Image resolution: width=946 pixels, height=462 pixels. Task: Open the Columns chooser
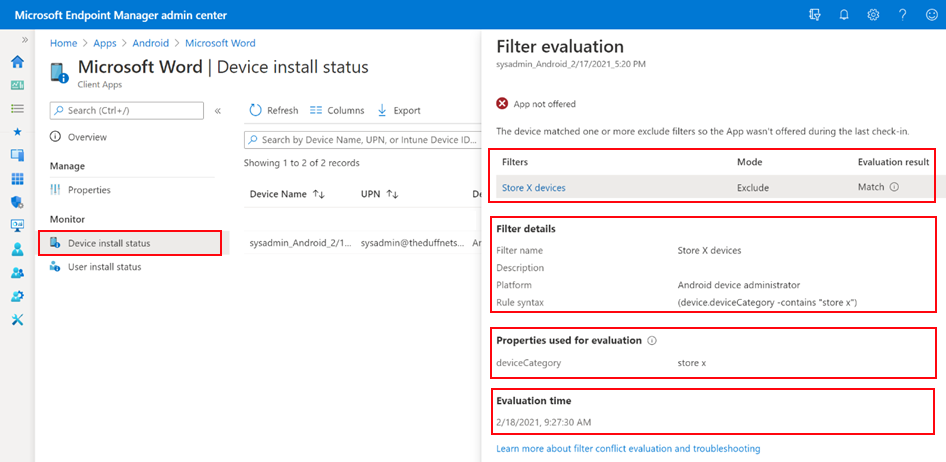click(337, 110)
